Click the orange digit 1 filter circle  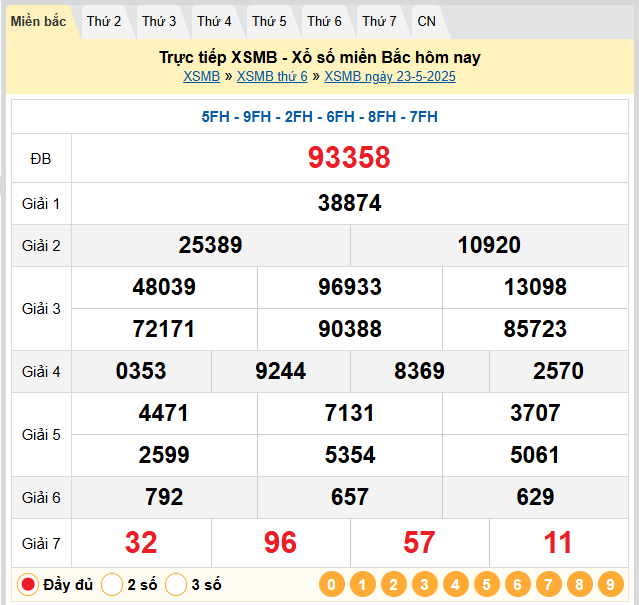362,585
